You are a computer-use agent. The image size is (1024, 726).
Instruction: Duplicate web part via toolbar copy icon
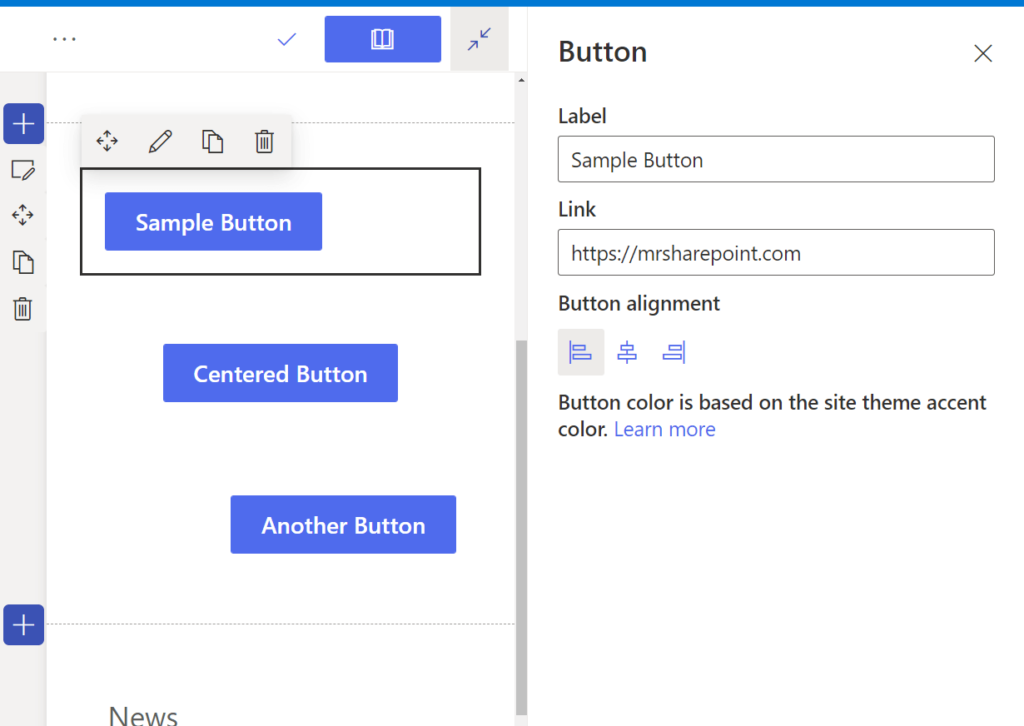[x=212, y=141]
